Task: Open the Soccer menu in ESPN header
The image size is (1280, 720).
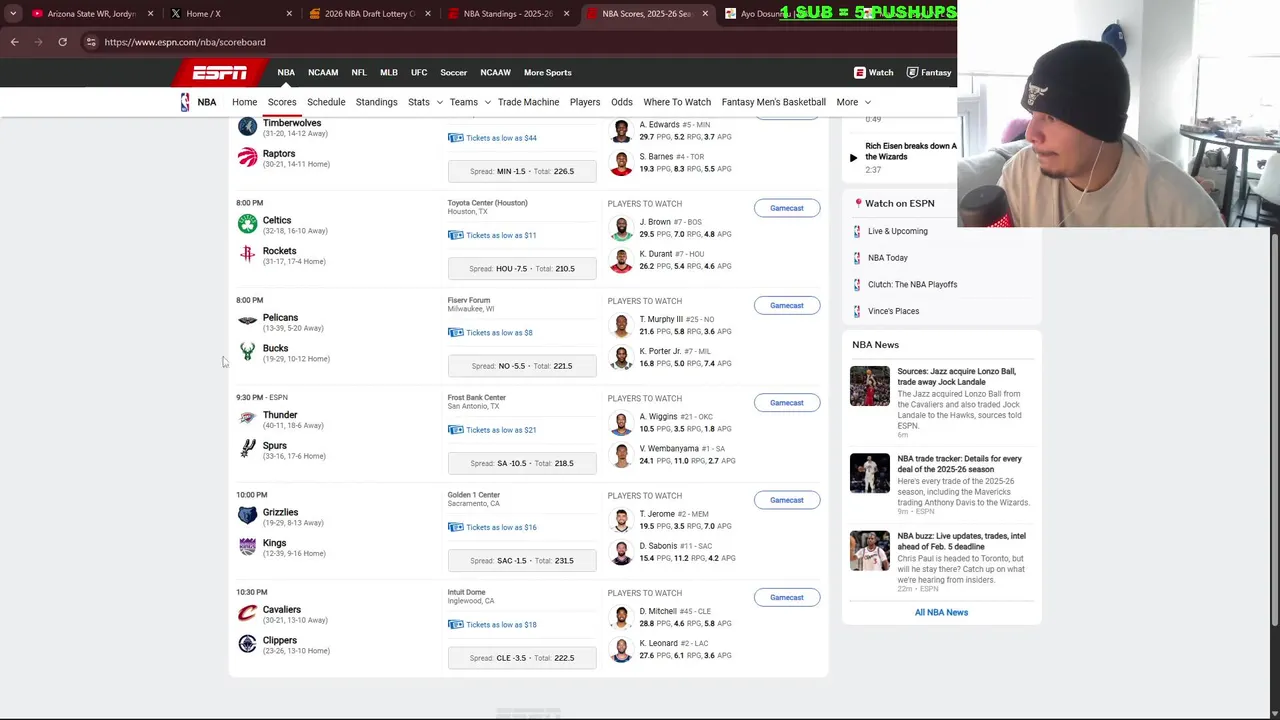Action: pos(453,72)
